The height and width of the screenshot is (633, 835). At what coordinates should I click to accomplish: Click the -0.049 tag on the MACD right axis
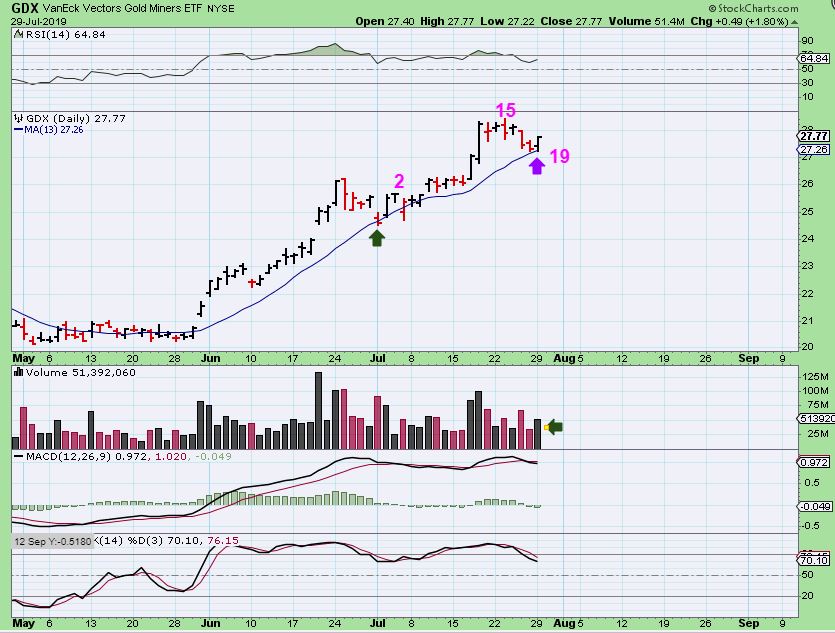816,506
